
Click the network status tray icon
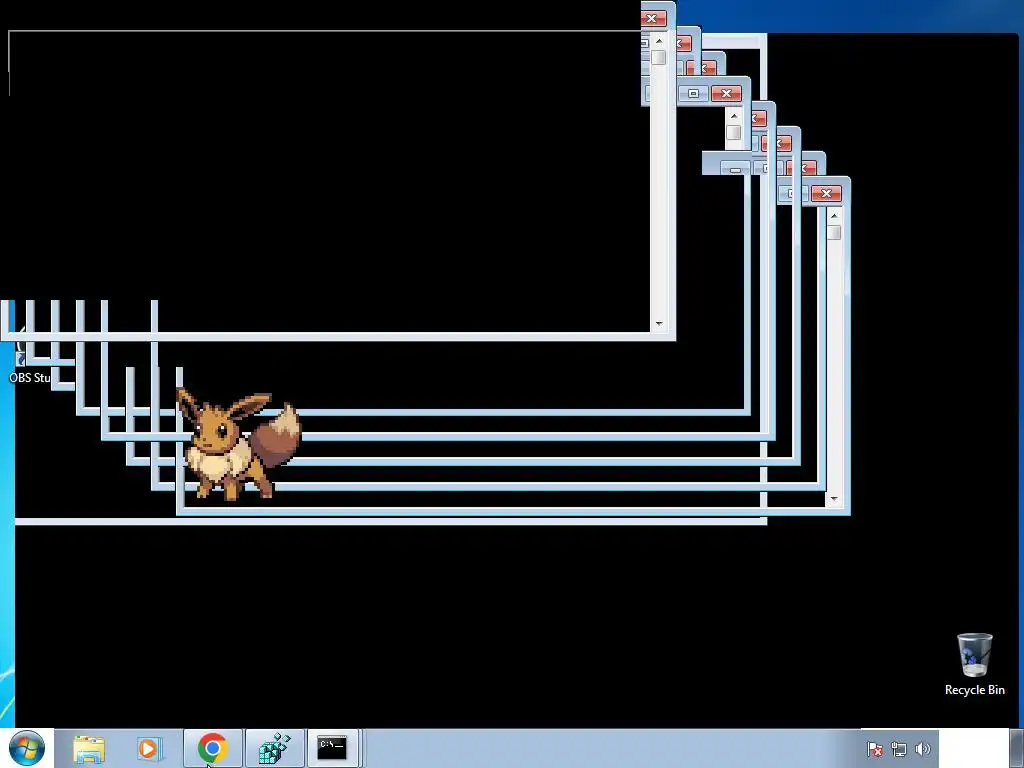click(x=899, y=749)
